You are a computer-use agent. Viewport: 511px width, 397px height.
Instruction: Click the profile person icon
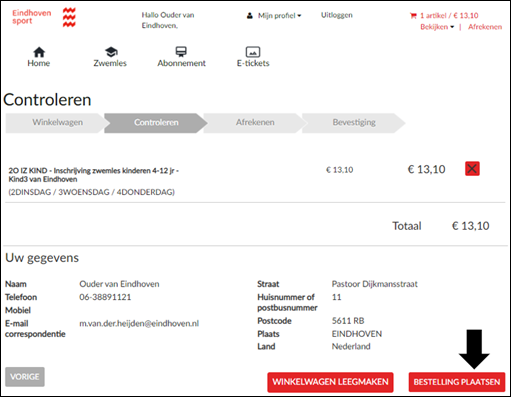coord(249,15)
